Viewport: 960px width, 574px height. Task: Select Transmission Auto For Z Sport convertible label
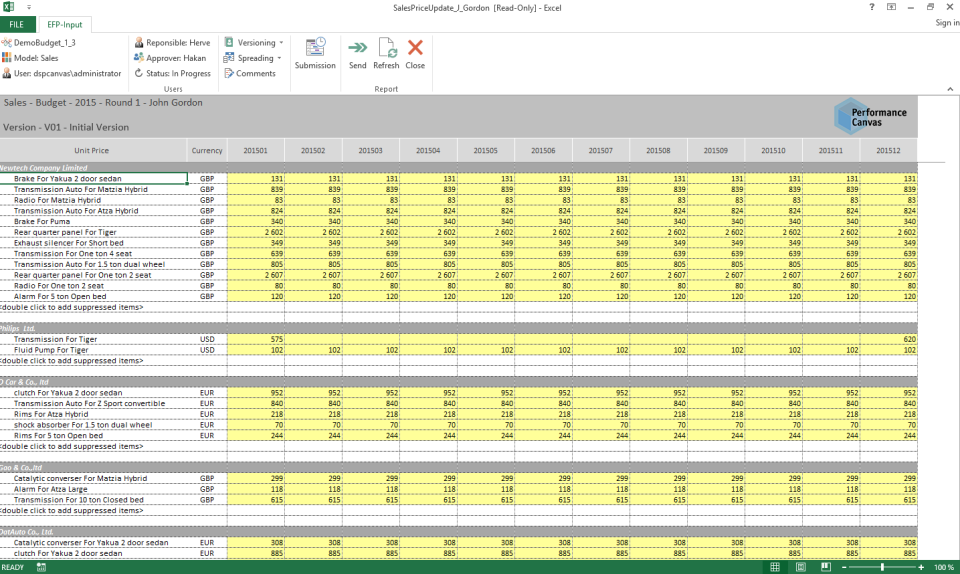89,403
